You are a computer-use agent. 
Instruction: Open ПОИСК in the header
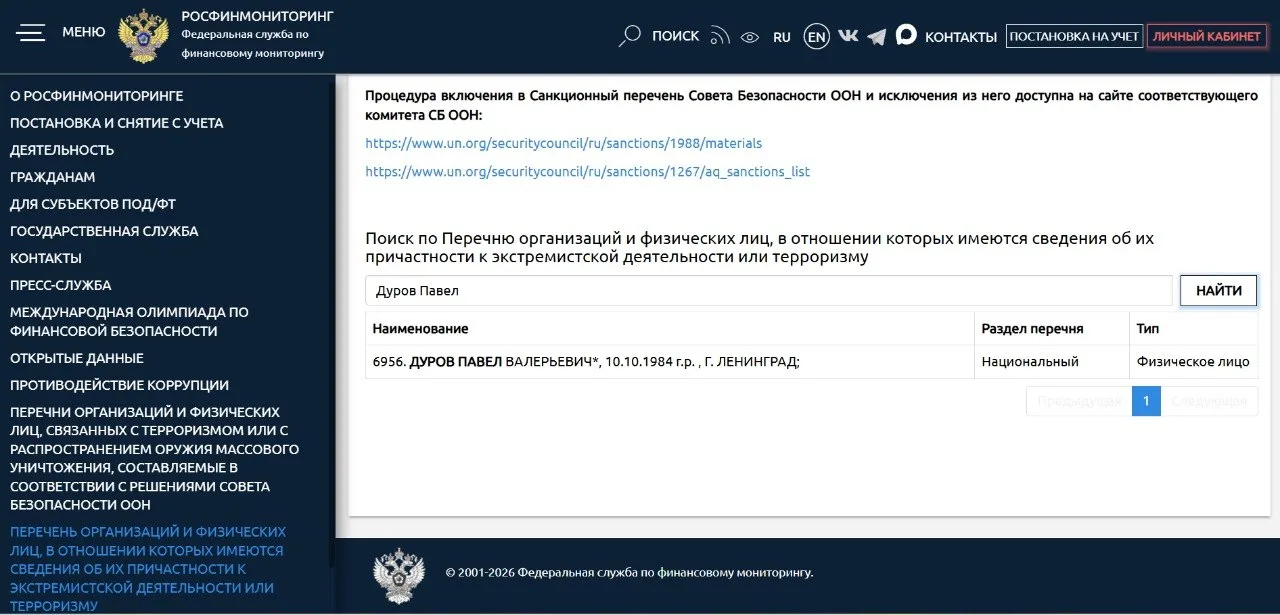tap(676, 36)
